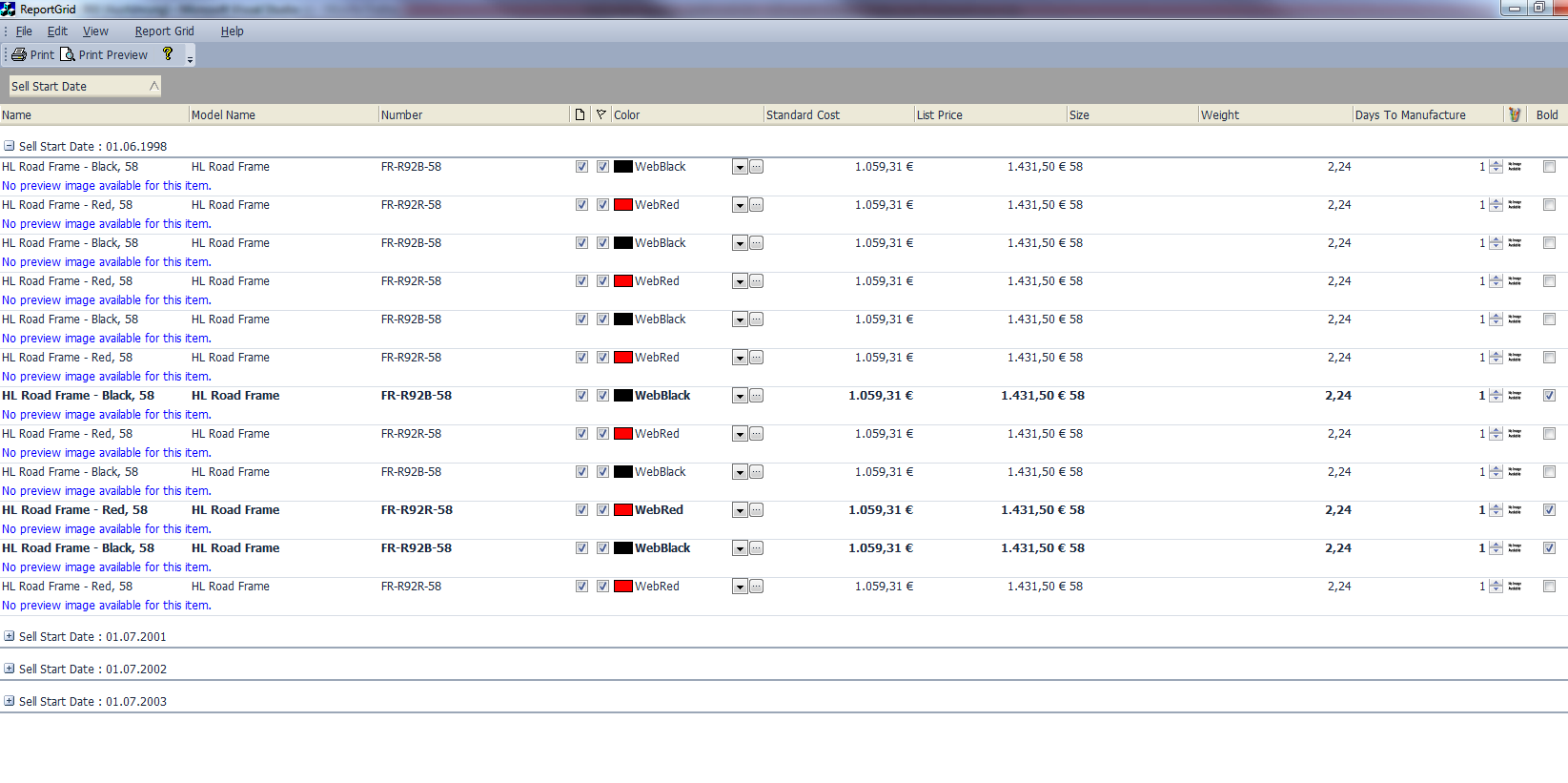
Task: Click the barcode-style icon in the fourth row
Action: click(x=1515, y=281)
